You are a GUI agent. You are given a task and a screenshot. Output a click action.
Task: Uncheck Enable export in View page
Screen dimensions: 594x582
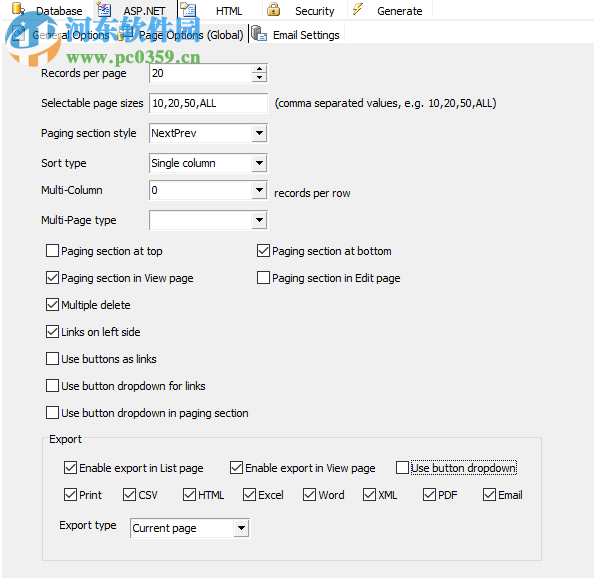pyautogui.click(x=236, y=468)
